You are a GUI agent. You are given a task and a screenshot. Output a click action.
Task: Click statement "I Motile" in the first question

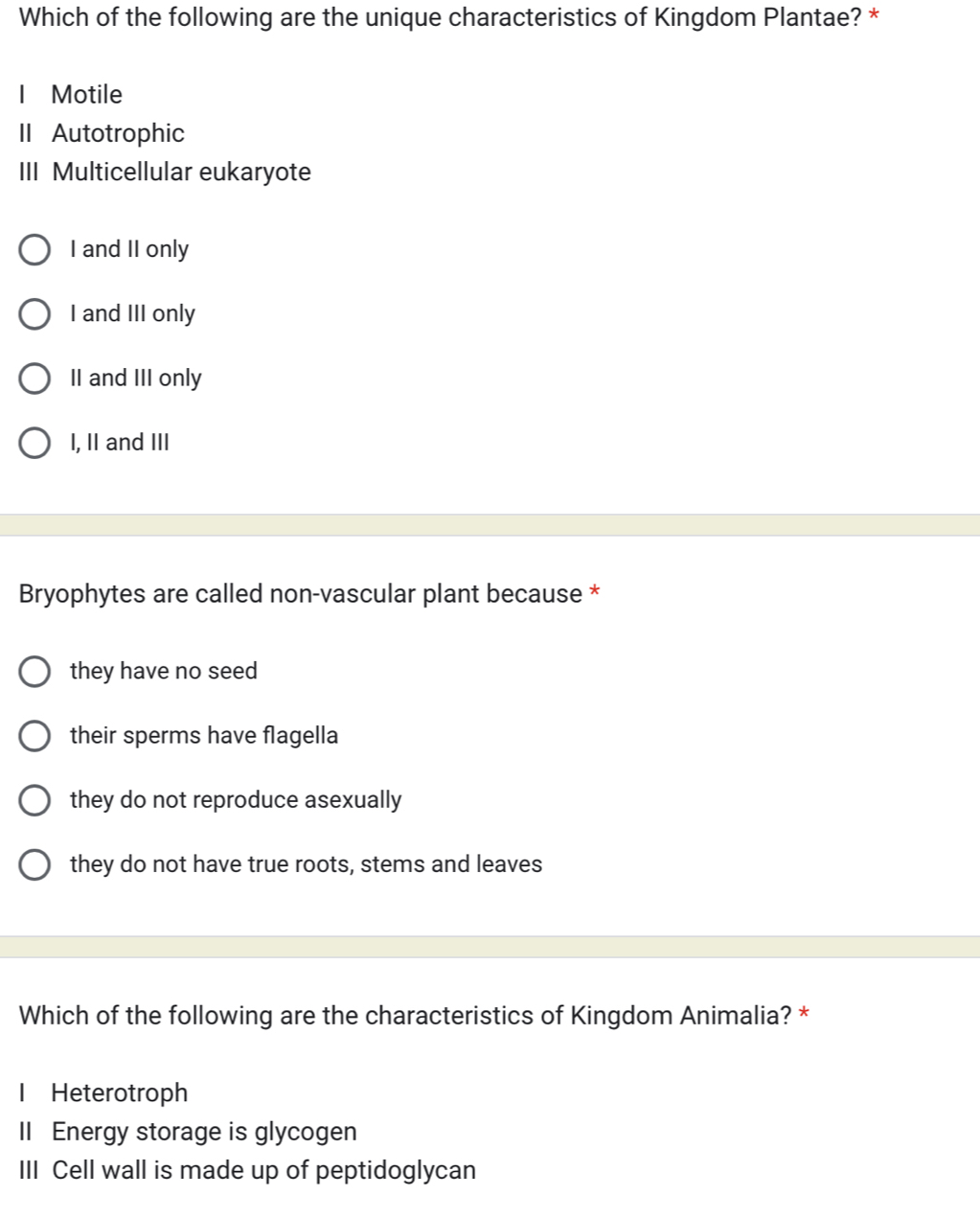[x=69, y=94]
